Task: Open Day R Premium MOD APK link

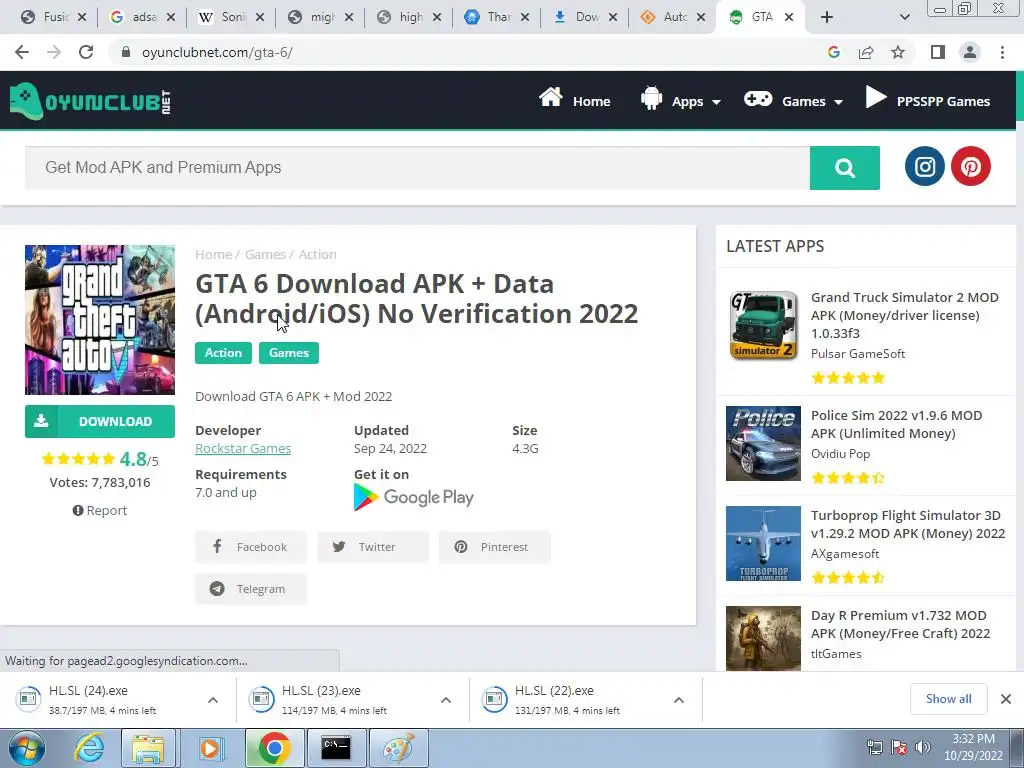Action: coord(900,624)
